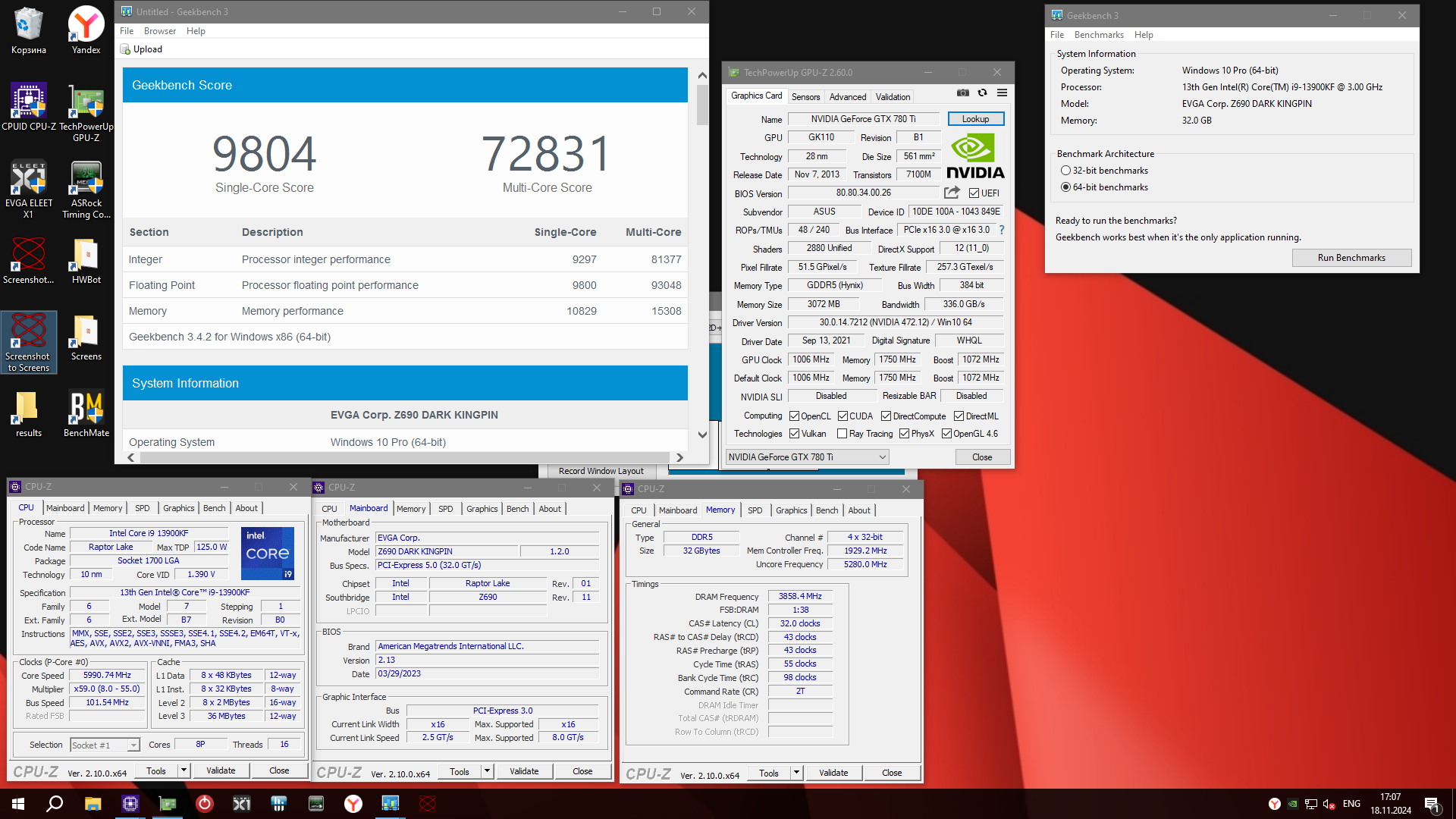Toggle the CUDA checkbox
Screen dimensions: 1456x819
pos(843,416)
